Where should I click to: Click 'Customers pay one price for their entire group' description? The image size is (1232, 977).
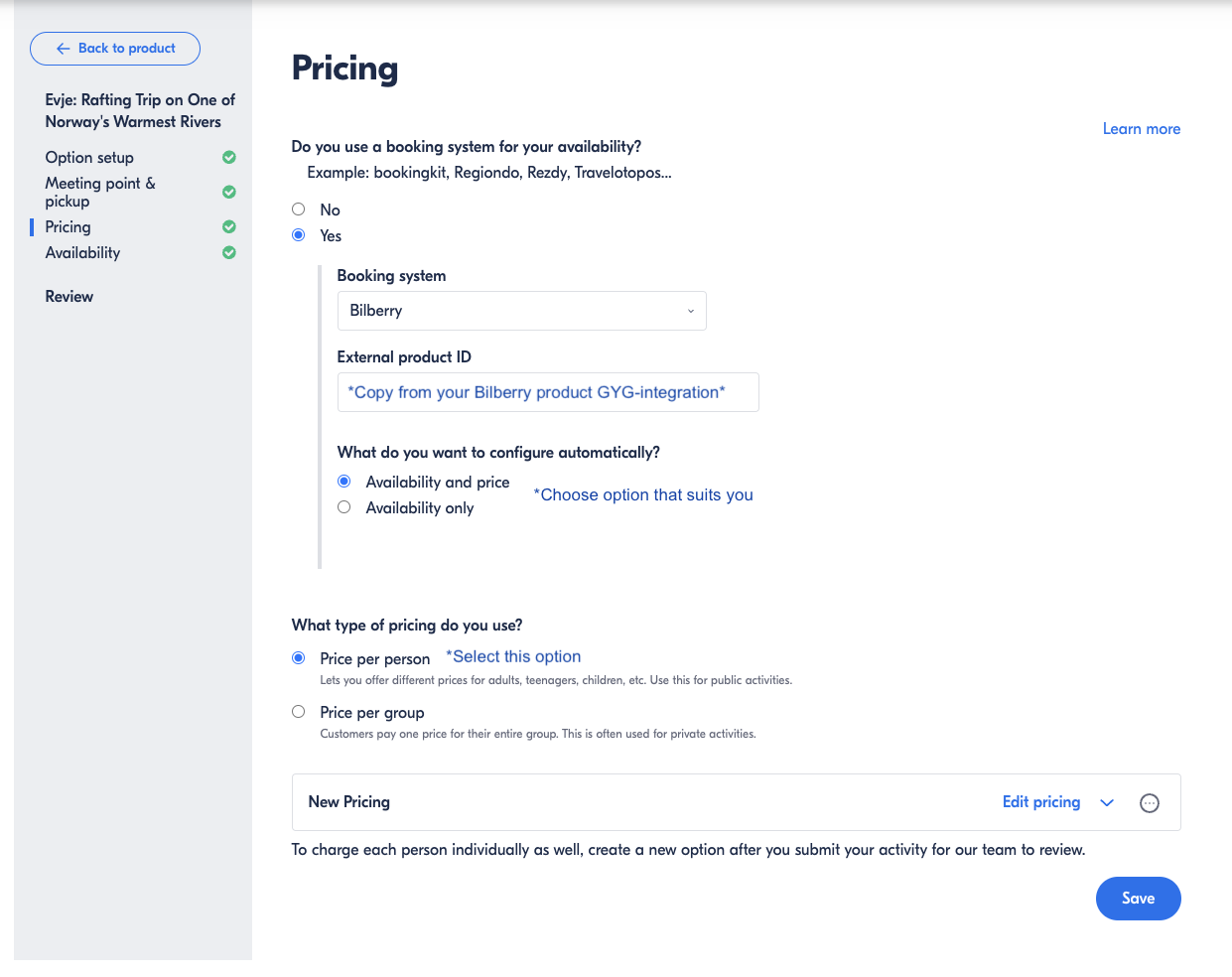click(x=538, y=734)
